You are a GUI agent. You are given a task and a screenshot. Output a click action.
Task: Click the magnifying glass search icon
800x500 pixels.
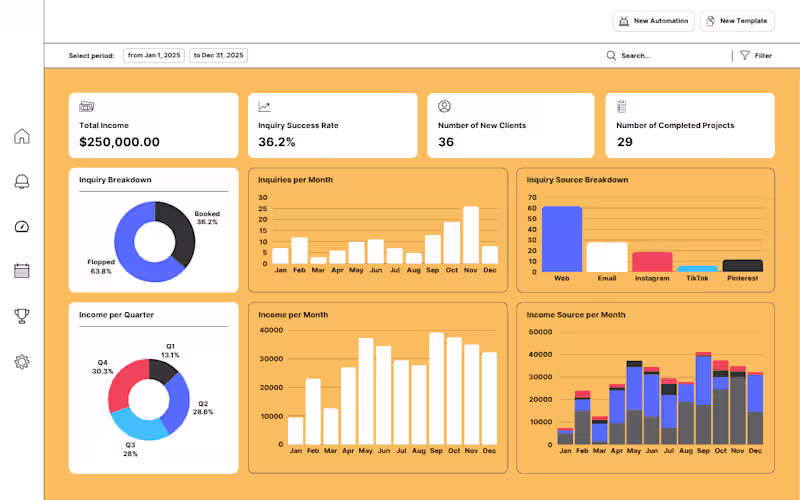click(x=611, y=55)
